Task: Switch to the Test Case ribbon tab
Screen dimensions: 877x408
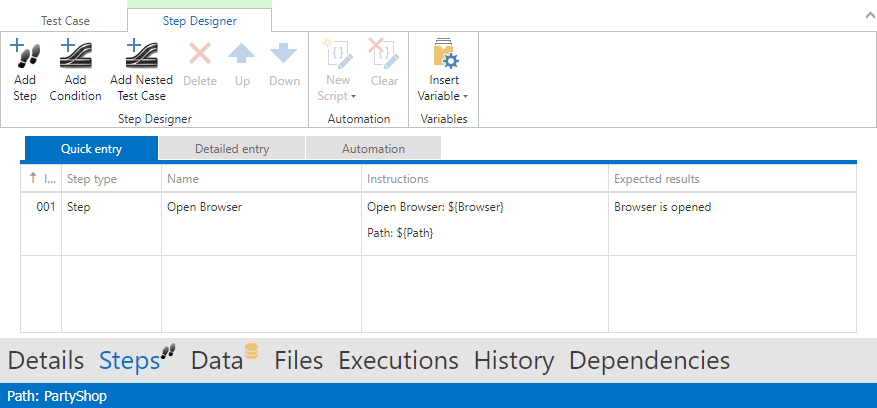Action: point(64,20)
